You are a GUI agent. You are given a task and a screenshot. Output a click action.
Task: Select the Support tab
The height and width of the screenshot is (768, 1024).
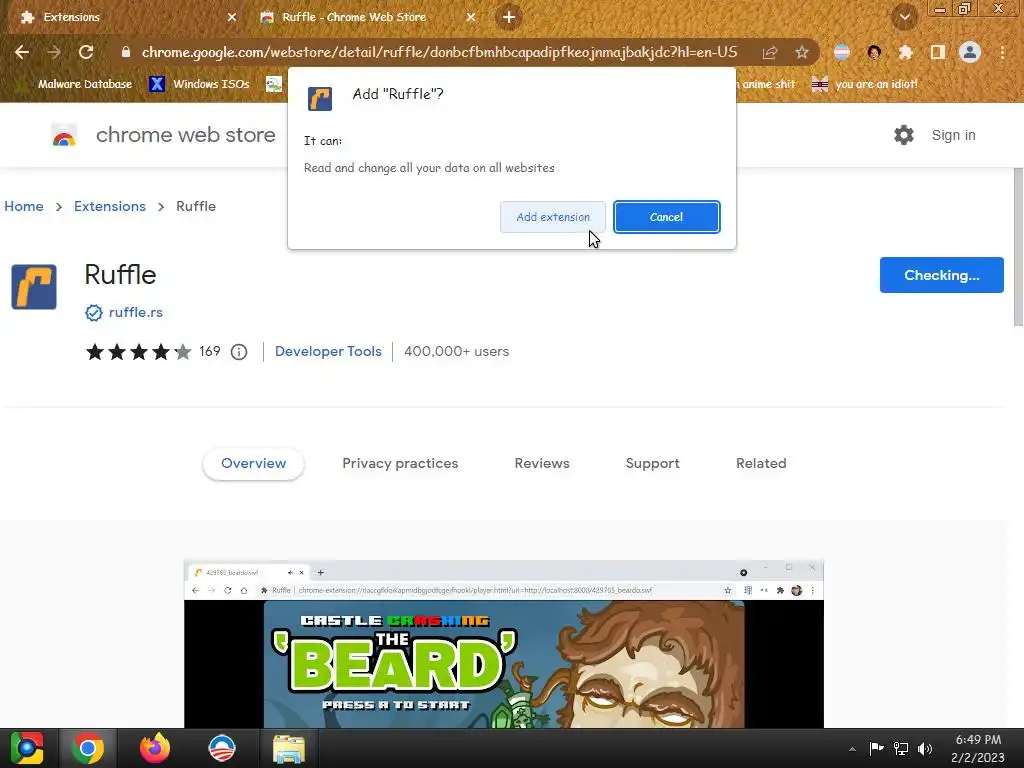coord(652,464)
